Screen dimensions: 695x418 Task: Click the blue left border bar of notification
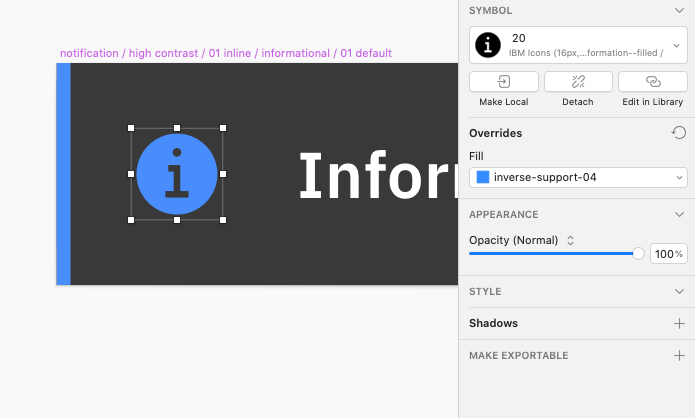(x=63, y=174)
